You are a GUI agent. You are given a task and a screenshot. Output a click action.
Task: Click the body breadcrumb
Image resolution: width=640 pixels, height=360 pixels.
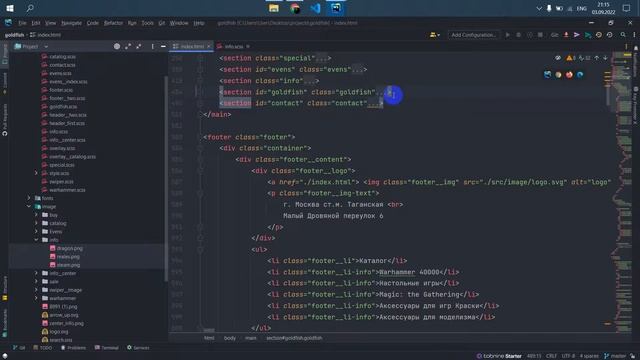(230, 338)
